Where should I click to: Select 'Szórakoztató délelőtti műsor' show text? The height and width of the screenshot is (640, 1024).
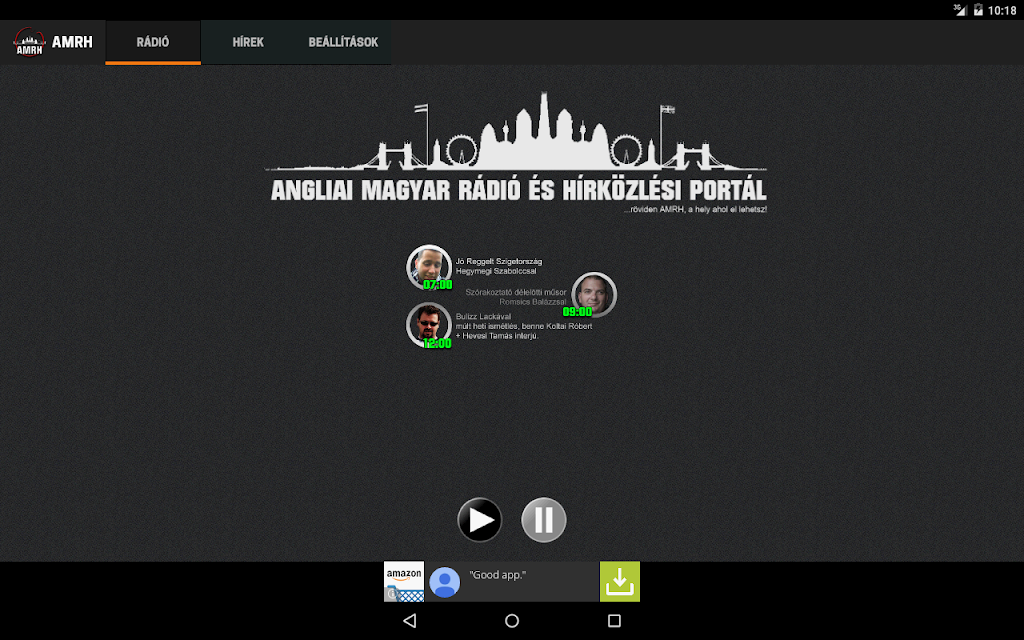(516, 292)
